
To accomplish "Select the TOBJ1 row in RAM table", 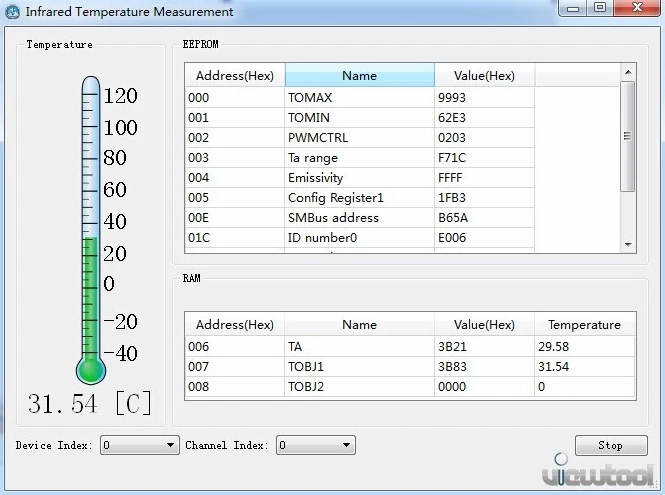I will pyautogui.click(x=410, y=366).
